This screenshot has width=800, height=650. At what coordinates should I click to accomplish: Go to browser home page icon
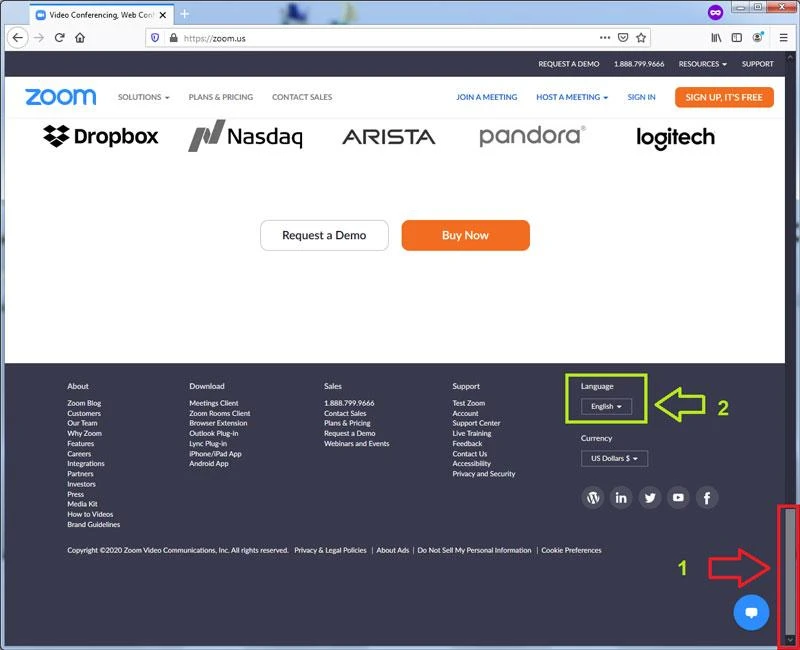[x=80, y=37]
